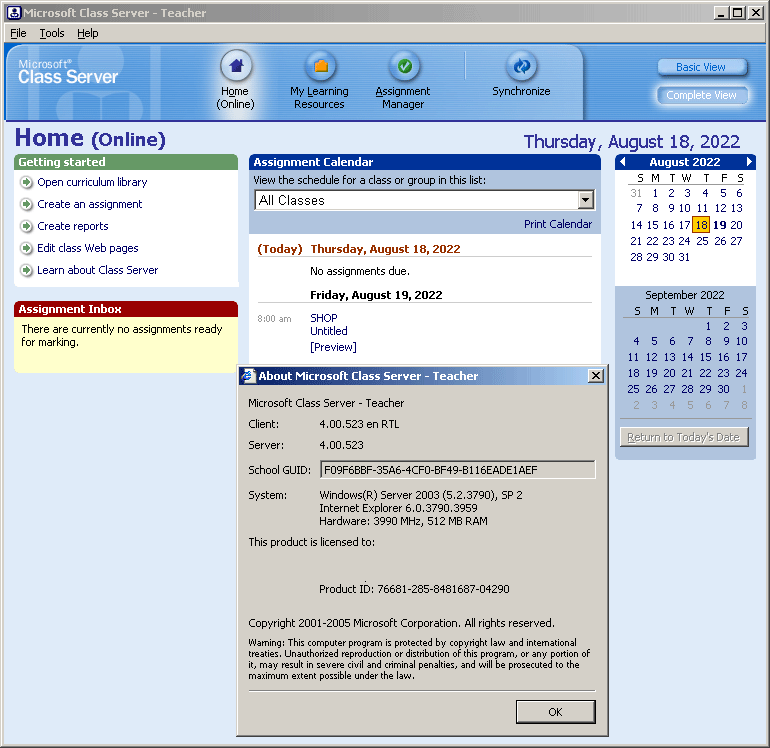The image size is (770, 748).
Task: Select September 4 in the calendar
Action: coord(636,341)
